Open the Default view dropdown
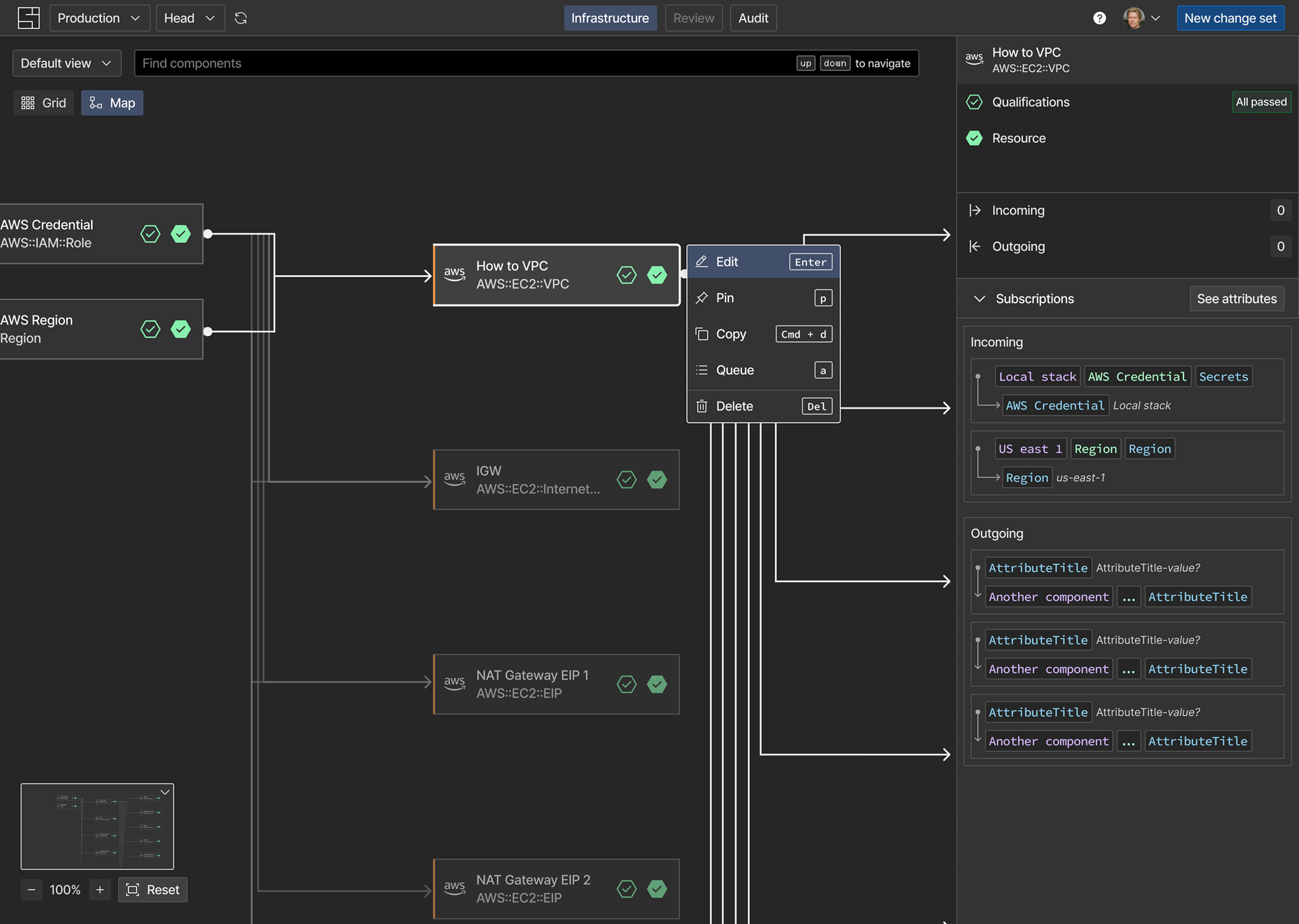 pos(66,63)
